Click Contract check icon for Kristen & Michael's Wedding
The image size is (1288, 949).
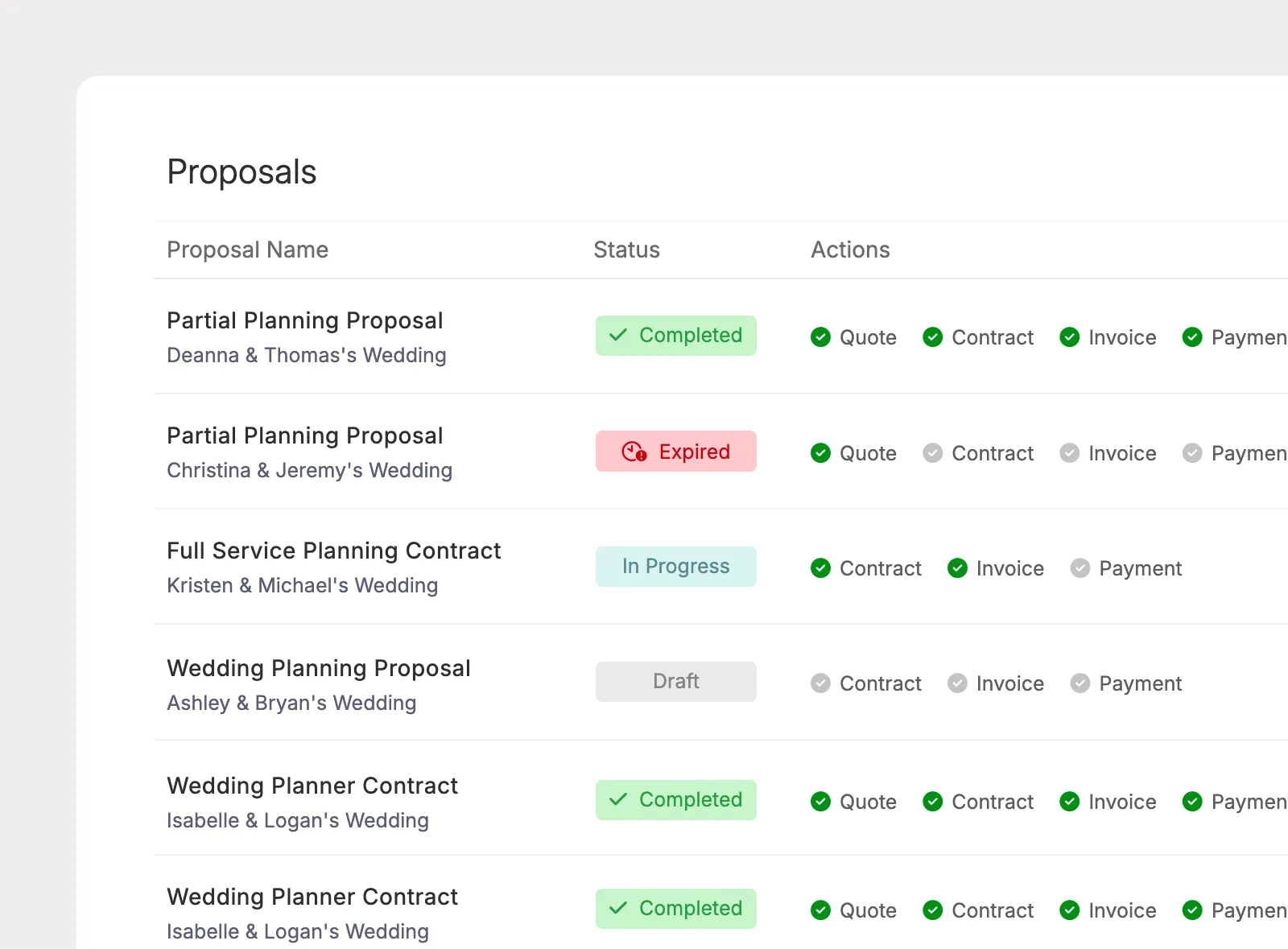[820, 568]
